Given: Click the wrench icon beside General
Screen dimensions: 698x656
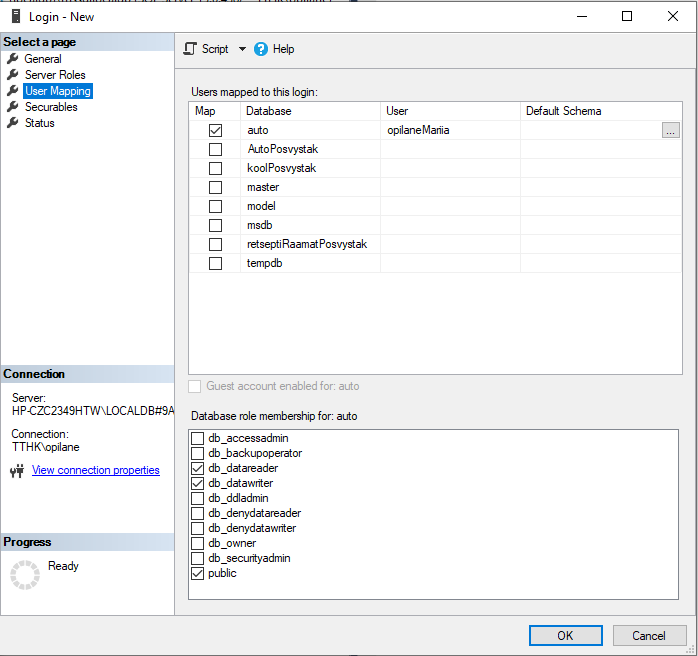Looking at the screenshot, I should pos(13,59).
